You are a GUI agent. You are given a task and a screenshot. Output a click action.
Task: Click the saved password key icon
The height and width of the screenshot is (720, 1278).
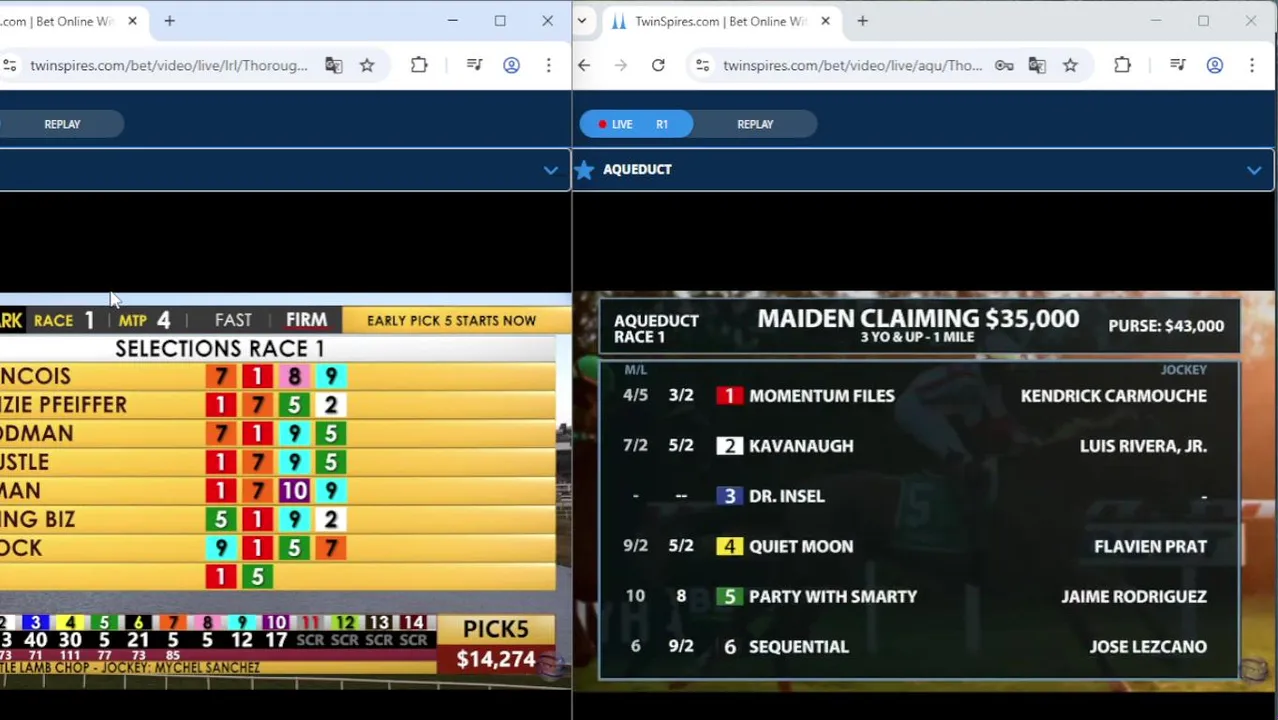[x=1004, y=65]
